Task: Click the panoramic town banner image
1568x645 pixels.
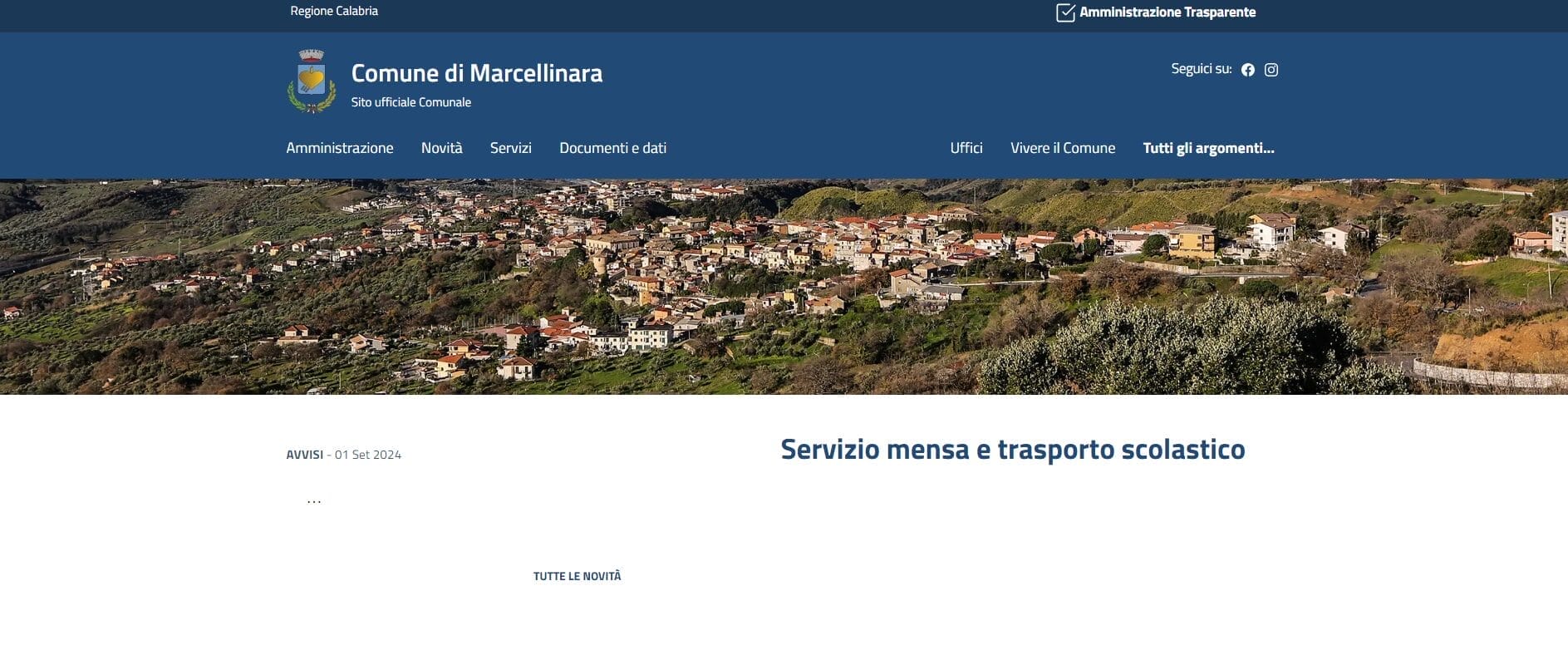Action: pyautogui.click(x=784, y=287)
